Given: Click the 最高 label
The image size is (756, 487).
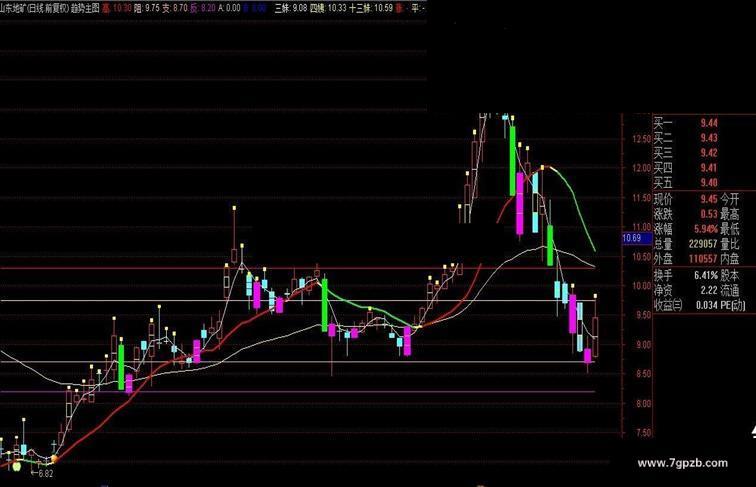Looking at the screenshot, I should [x=730, y=214].
